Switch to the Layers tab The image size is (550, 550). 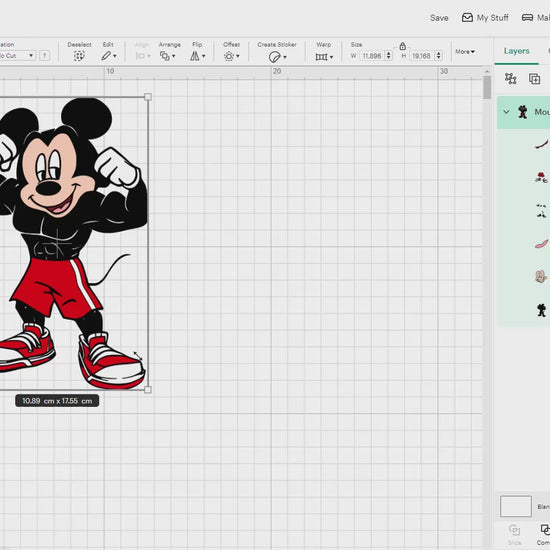tap(516, 51)
